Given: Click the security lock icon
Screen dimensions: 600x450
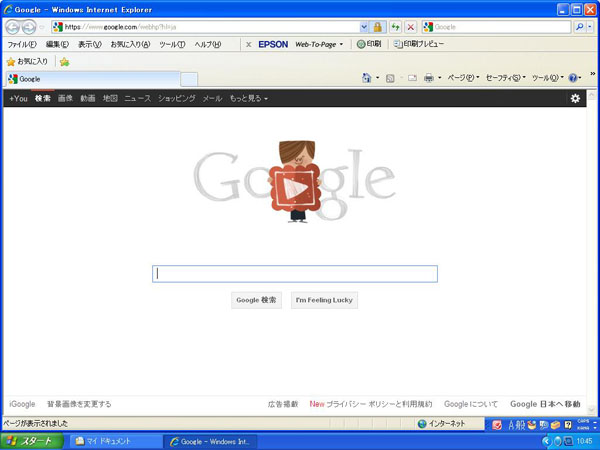Looking at the screenshot, I should point(378,27).
